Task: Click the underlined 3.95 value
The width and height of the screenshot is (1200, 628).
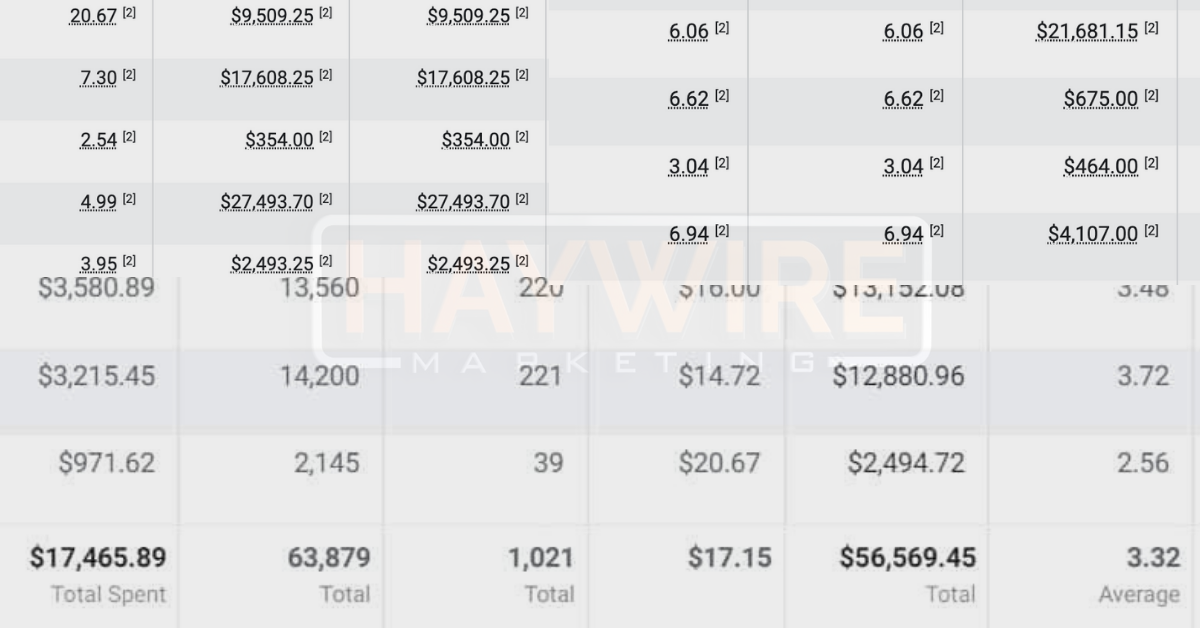Action: [100, 263]
